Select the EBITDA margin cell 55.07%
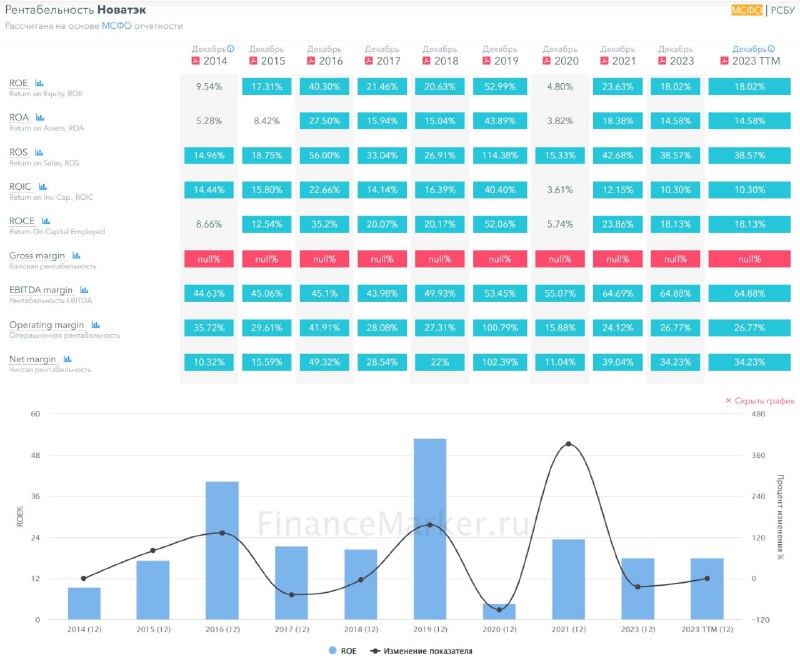This screenshot has width=800, height=659. click(x=560, y=293)
